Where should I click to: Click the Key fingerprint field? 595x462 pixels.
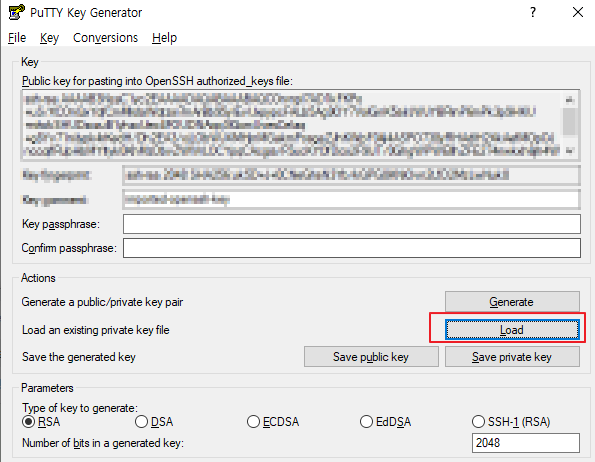tap(352, 175)
